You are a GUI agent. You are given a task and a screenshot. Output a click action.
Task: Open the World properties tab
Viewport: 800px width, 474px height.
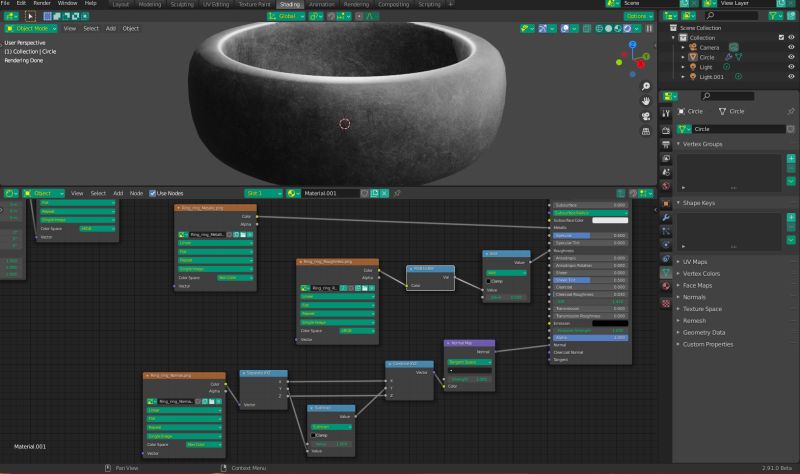(666, 186)
